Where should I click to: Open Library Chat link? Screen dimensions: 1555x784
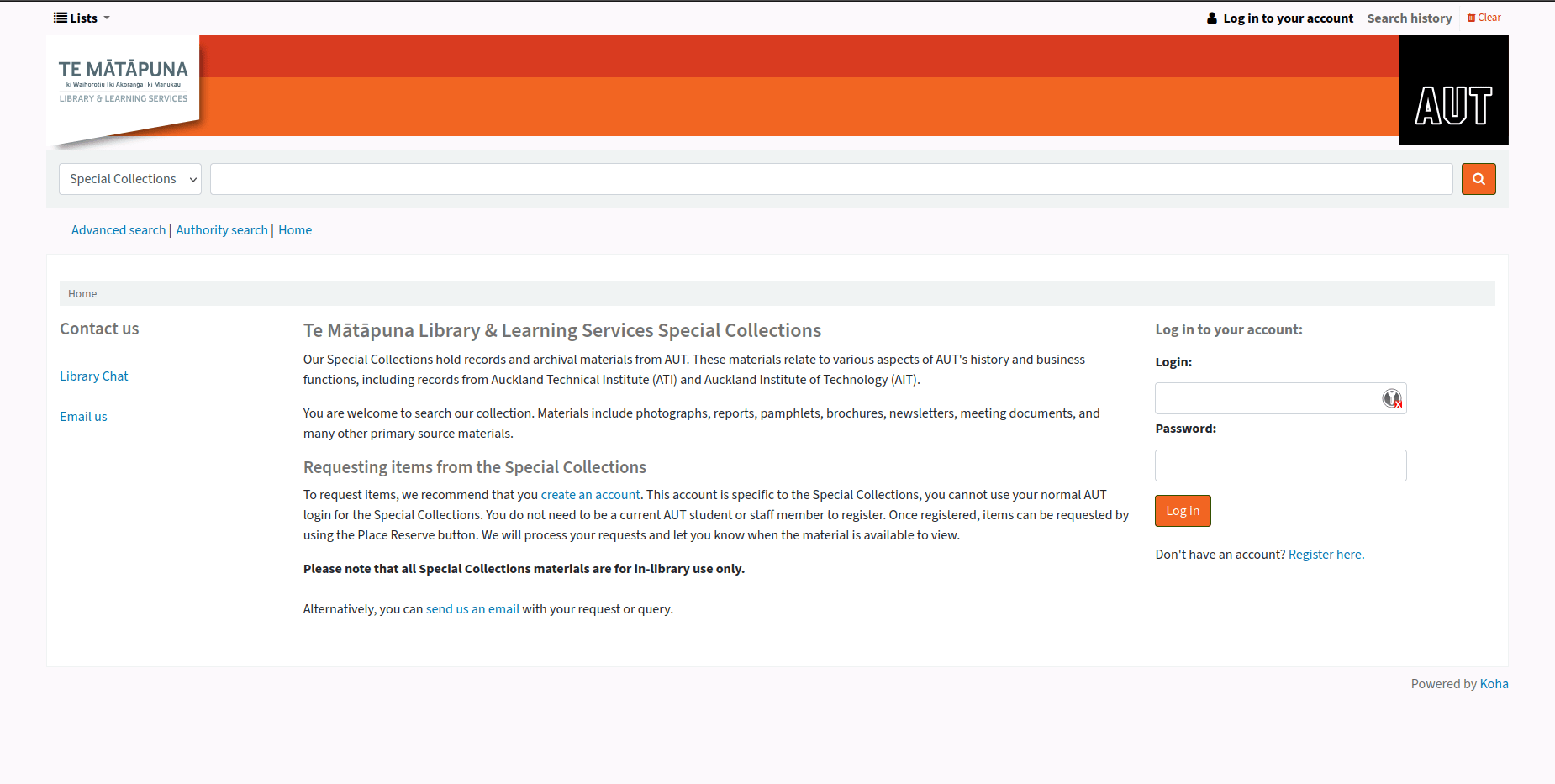pyautogui.click(x=94, y=376)
